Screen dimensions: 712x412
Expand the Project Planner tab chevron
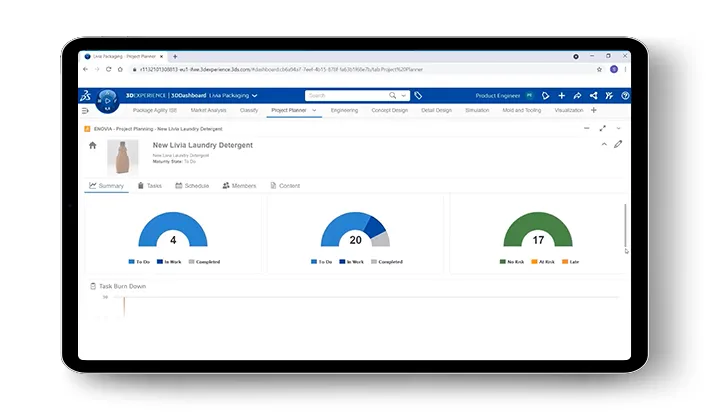[314, 110]
